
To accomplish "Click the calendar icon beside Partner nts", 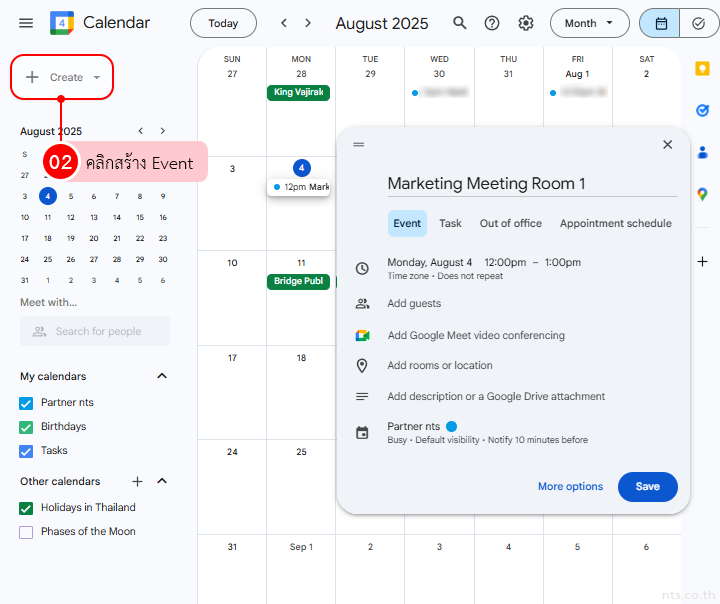I will click(362, 433).
